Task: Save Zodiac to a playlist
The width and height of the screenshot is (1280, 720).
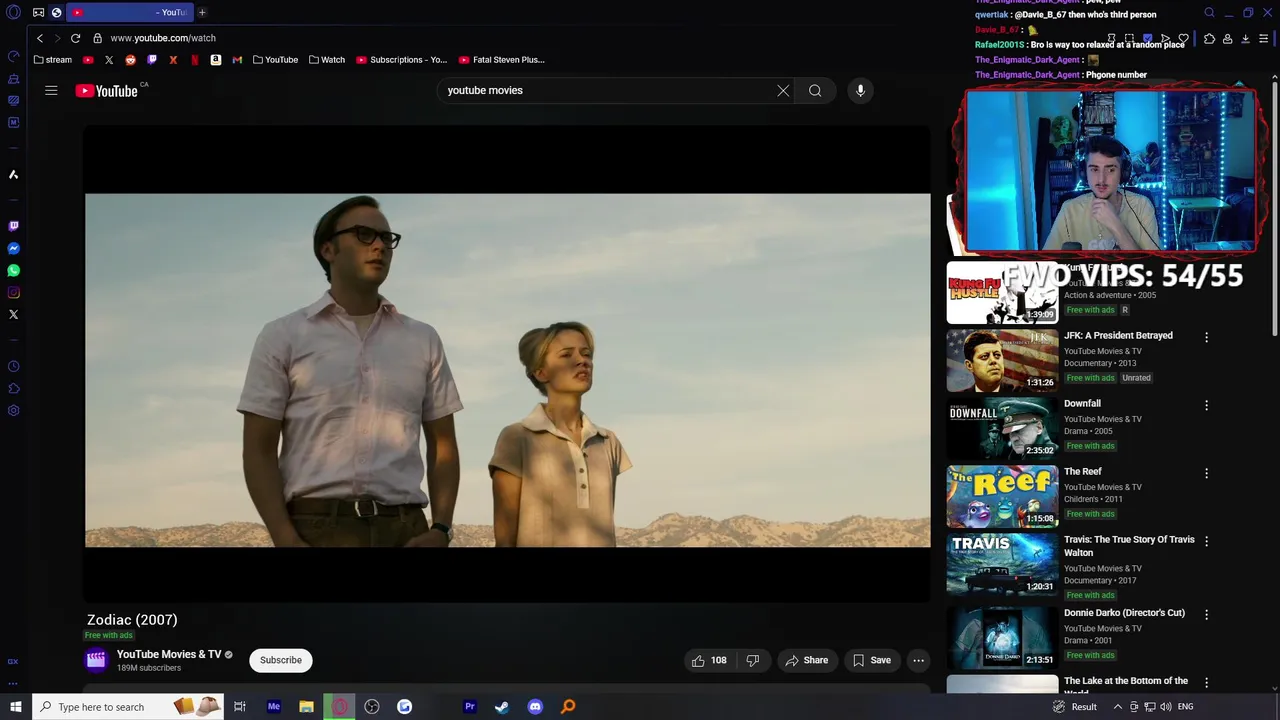Action: pyautogui.click(x=871, y=660)
